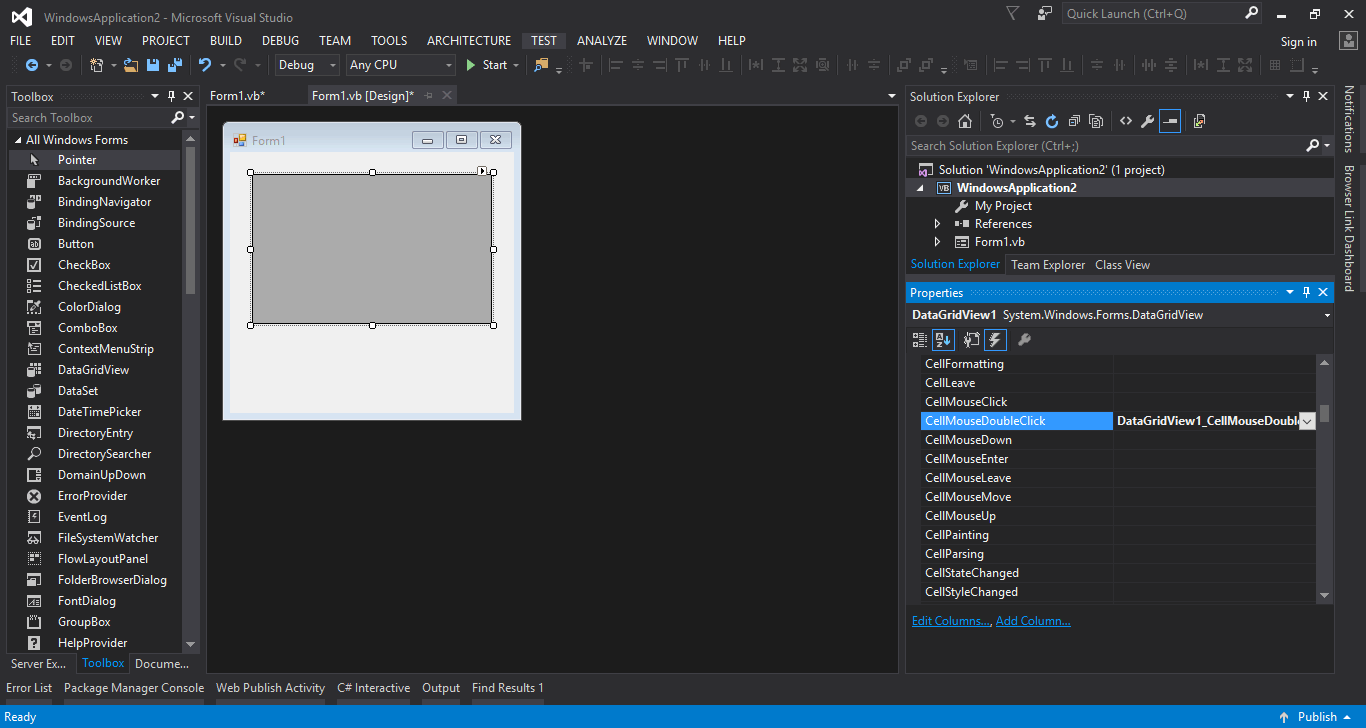Toggle Preview Selected Items in Solution Explorer
Image resolution: width=1366 pixels, height=728 pixels.
(x=1170, y=121)
